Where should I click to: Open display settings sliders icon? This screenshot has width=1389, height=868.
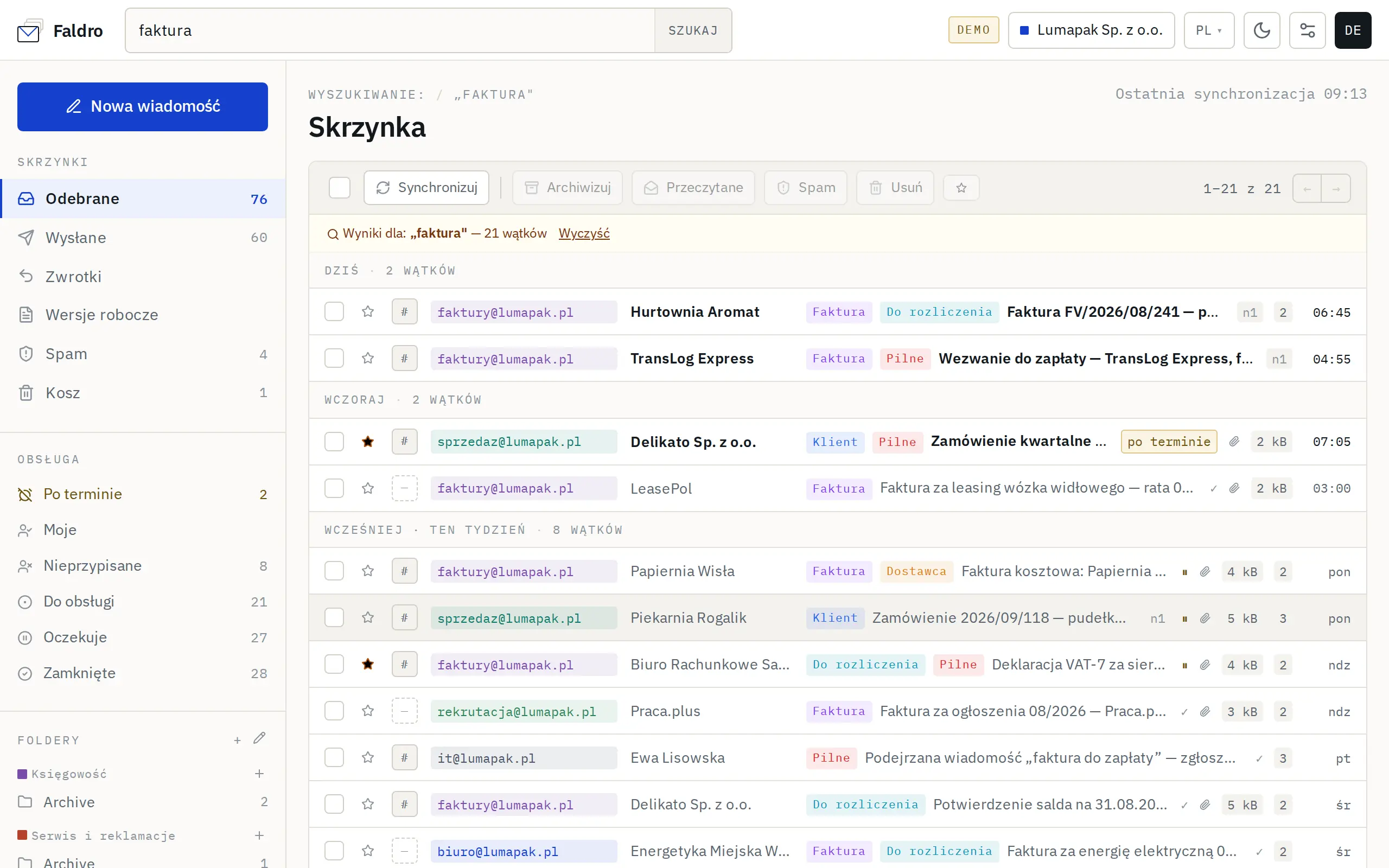pyautogui.click(x=1307, y=30)
